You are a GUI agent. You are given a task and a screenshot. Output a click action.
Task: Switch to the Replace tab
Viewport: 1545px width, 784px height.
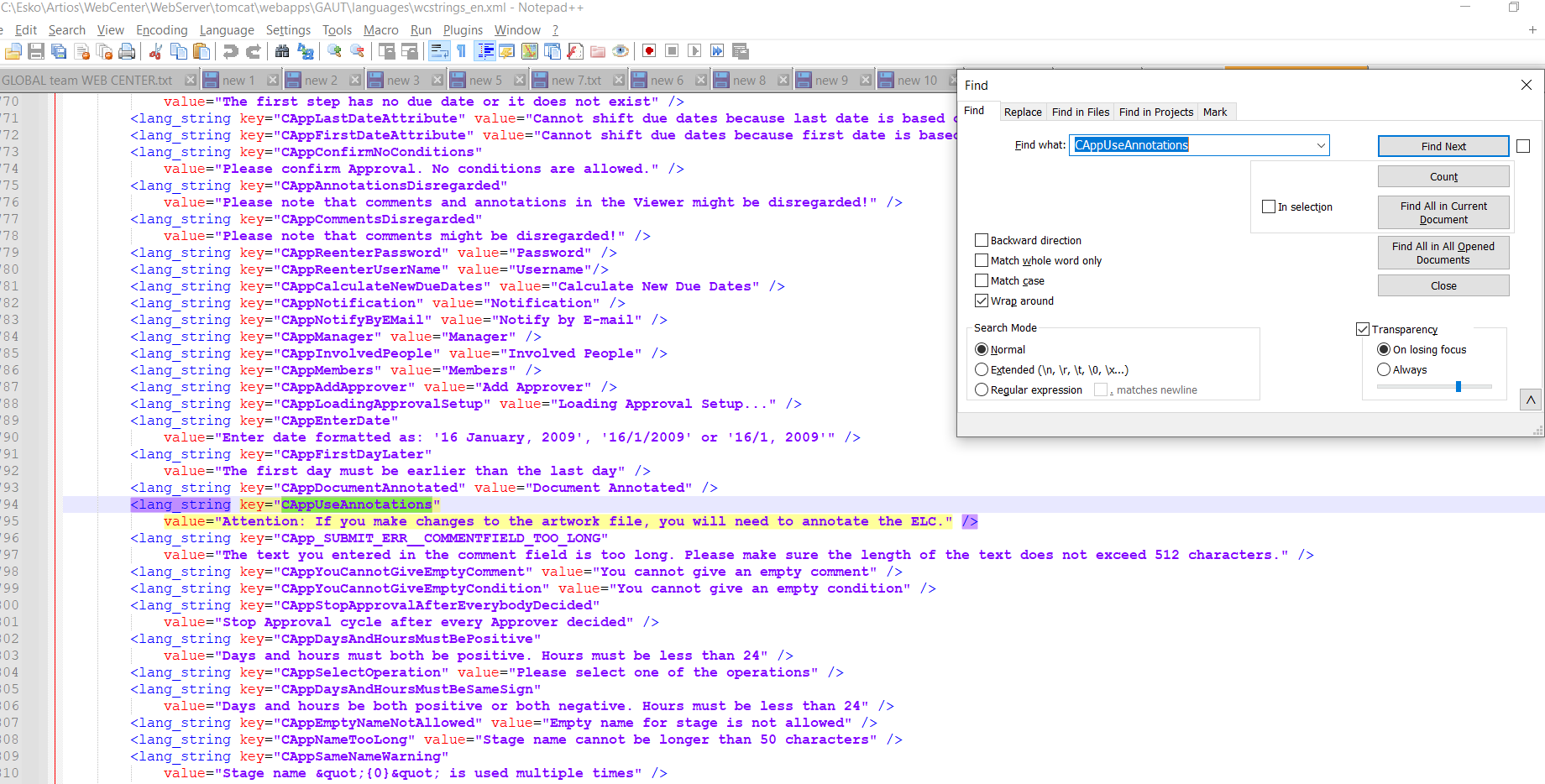pos(1023,111)
